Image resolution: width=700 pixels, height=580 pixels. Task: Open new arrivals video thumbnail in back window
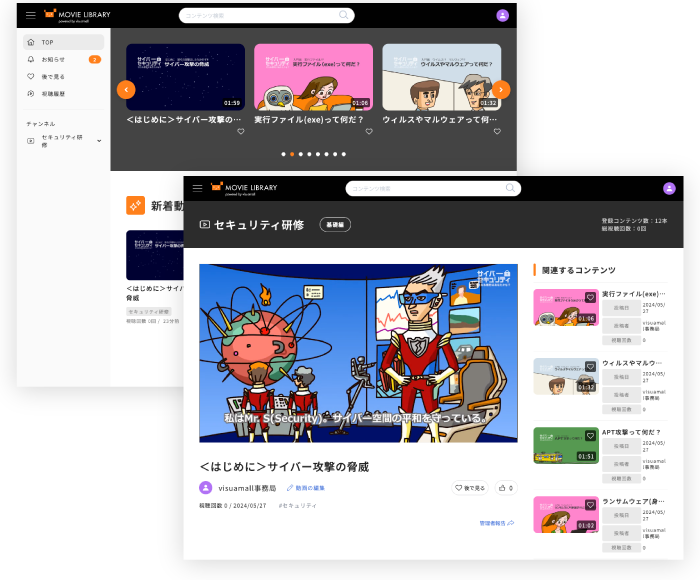pos(155,255)
